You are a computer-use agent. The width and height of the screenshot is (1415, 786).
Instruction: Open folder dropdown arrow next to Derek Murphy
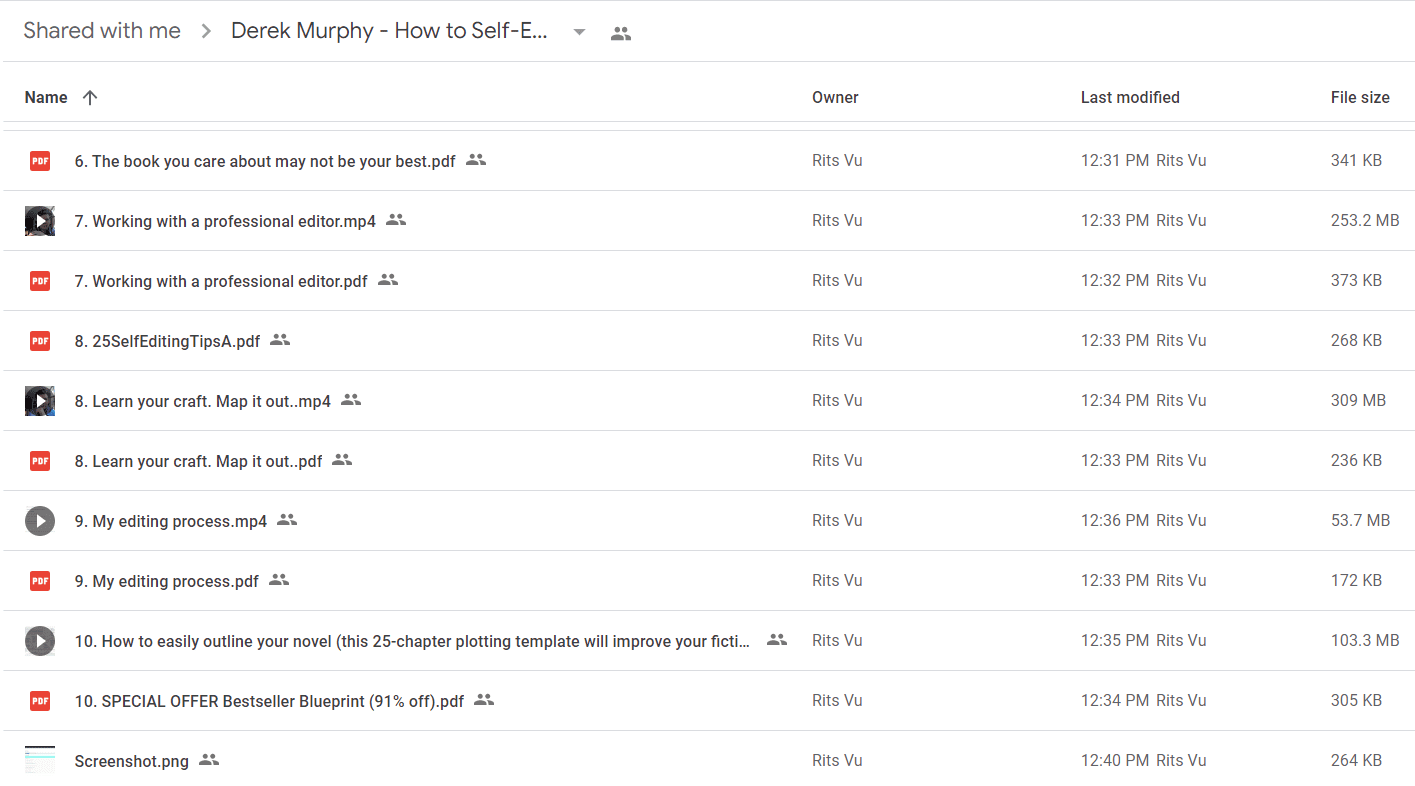pos(579,32)
